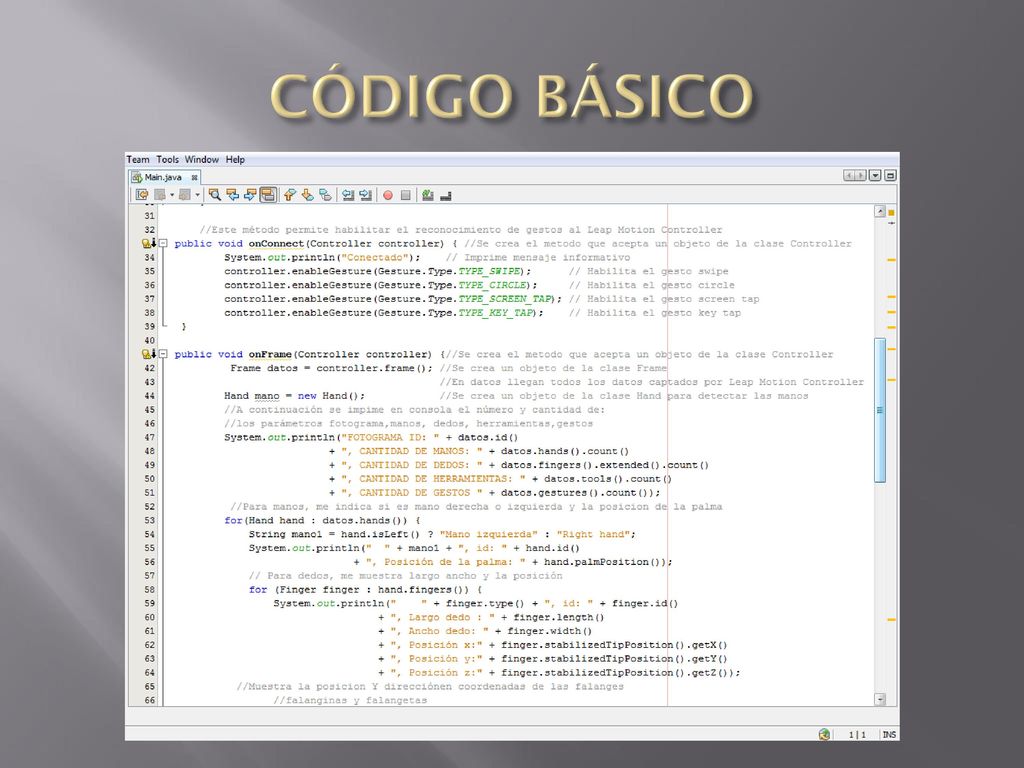Click line number 47 in gutter
Viewport: 1024px width, 768px height.
point(150,438)
